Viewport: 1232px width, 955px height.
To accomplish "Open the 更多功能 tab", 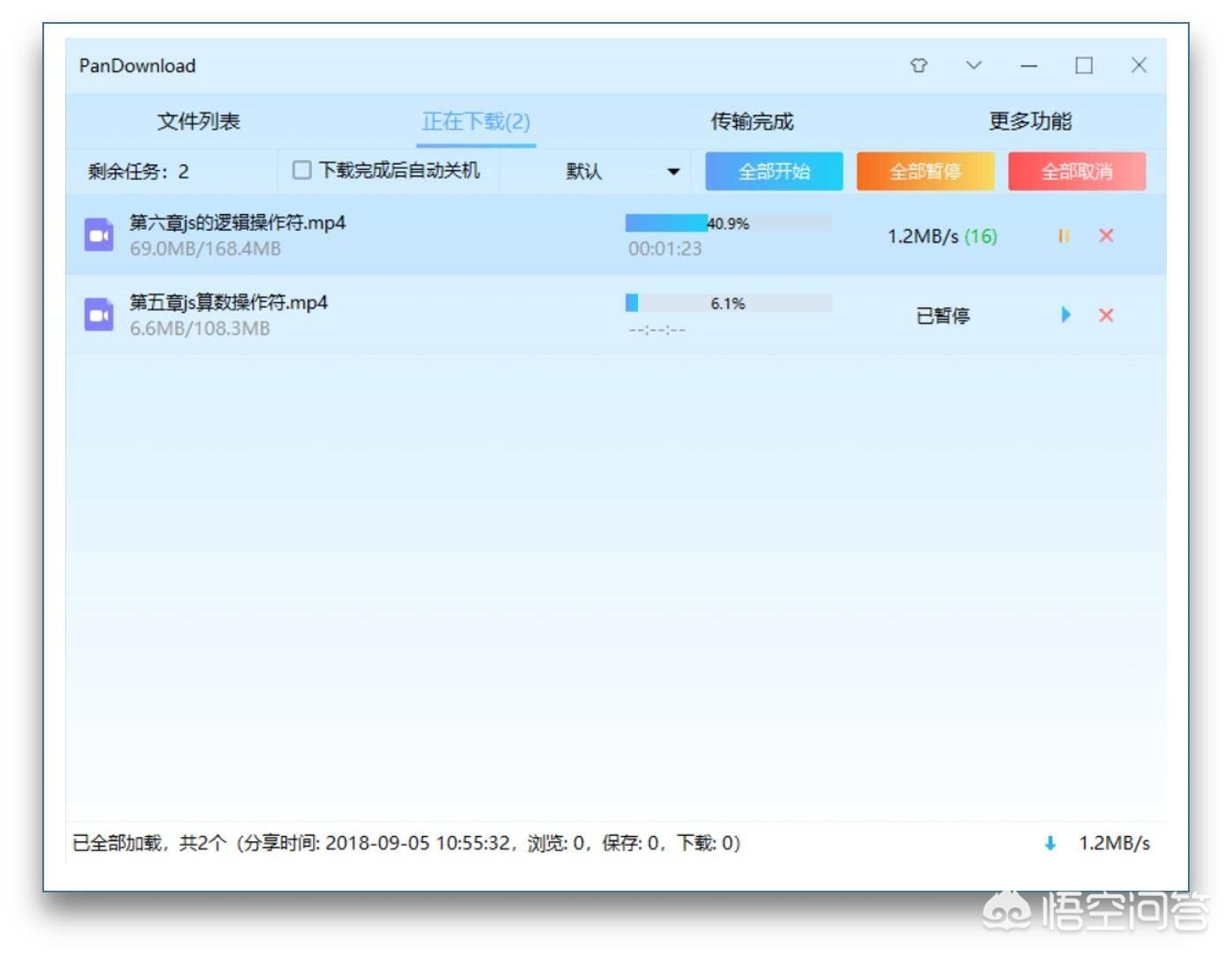I will click(x=1030, y=122).
